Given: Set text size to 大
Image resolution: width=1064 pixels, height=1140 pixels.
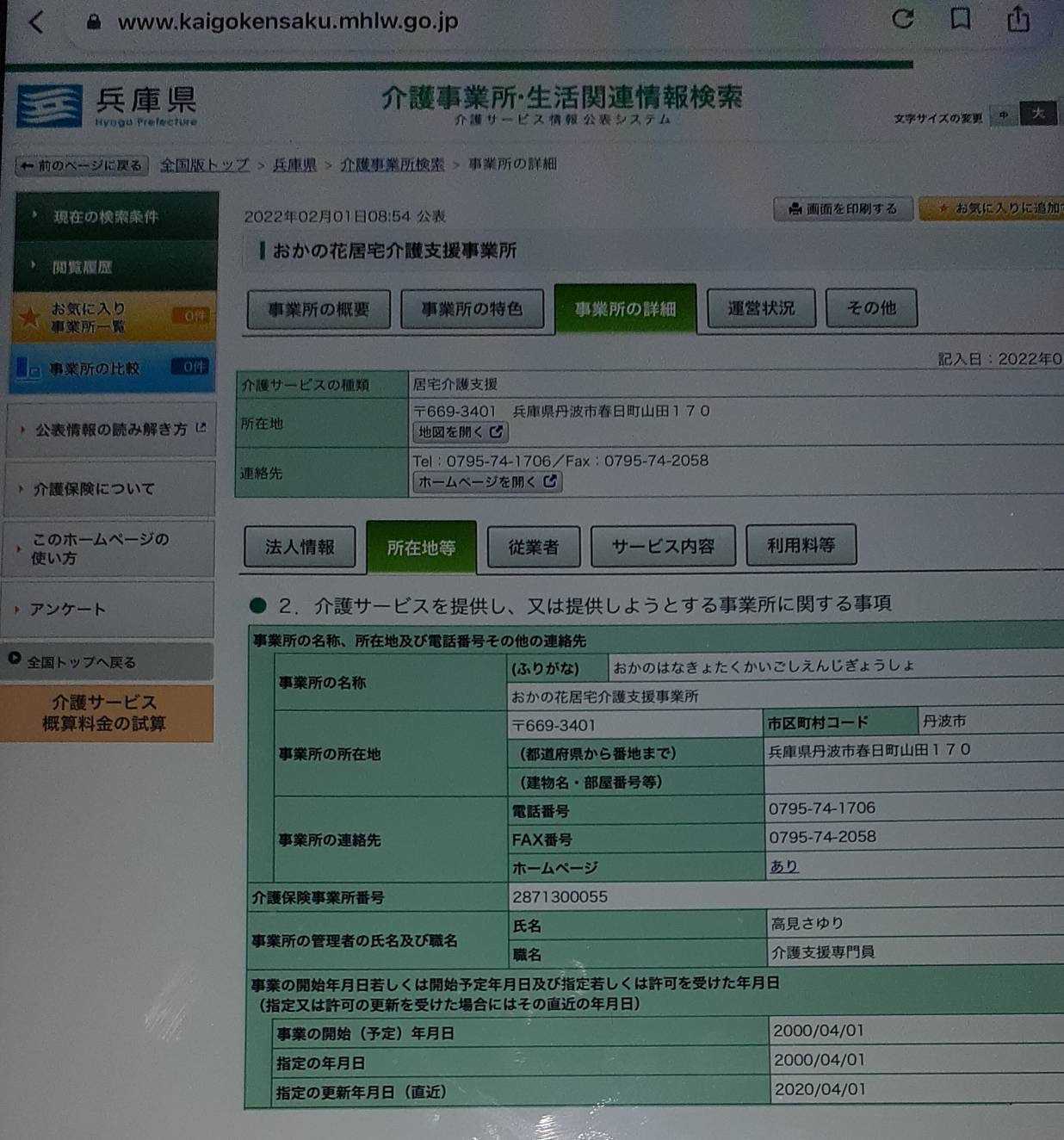Looking at the screenshot, I should 1037,114.
